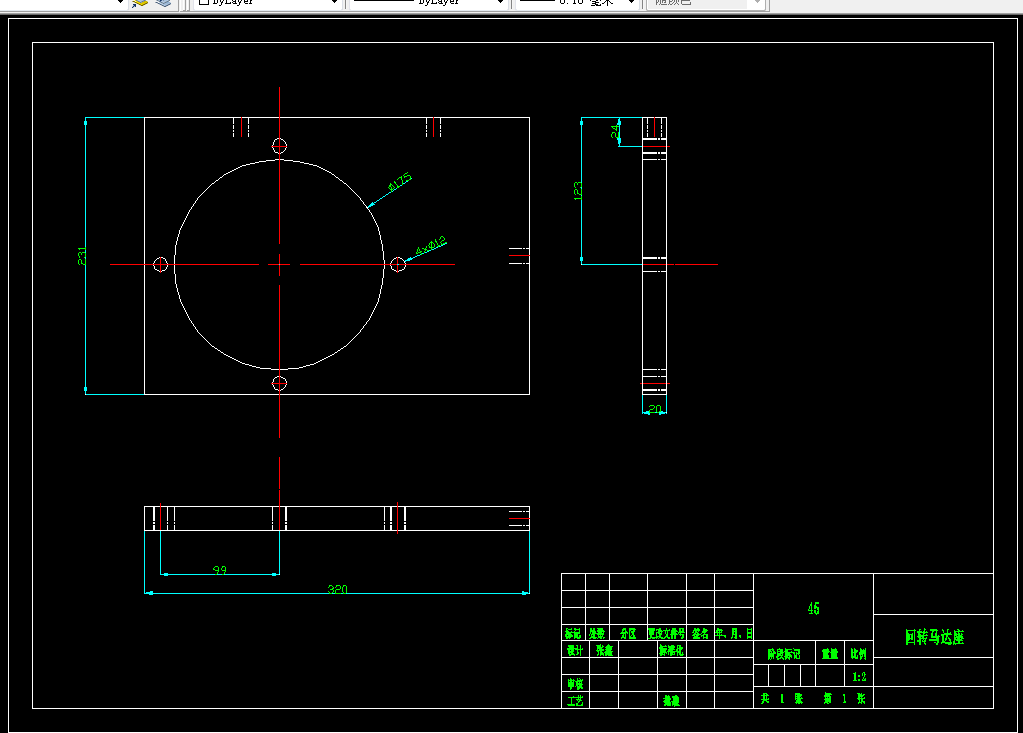The width and height of the screenshot is (1023, 733).
Task: Pick the bottom small bolt hole
Action: tap(279, 383)
